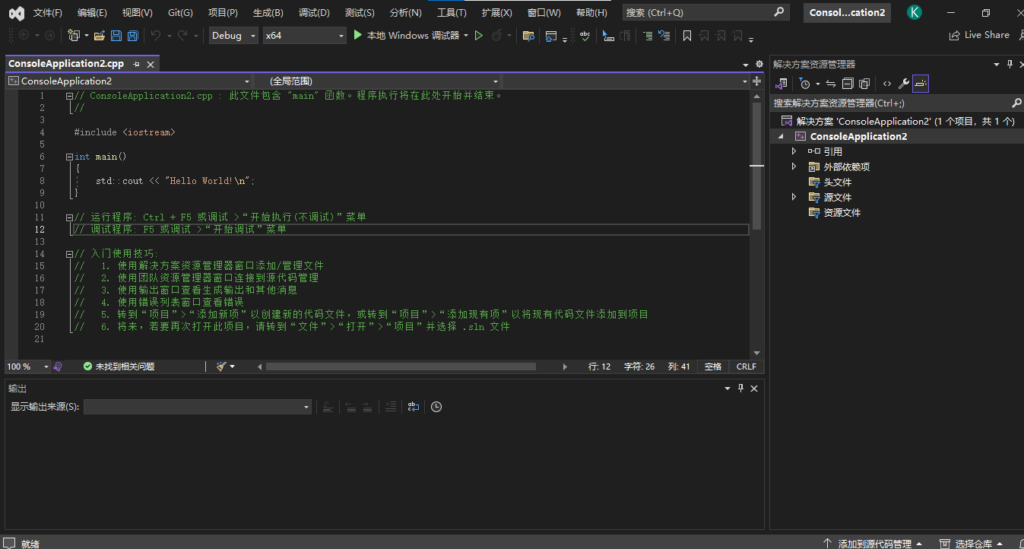Click the bookmark icon in toolbar

[x=687, y=35]
